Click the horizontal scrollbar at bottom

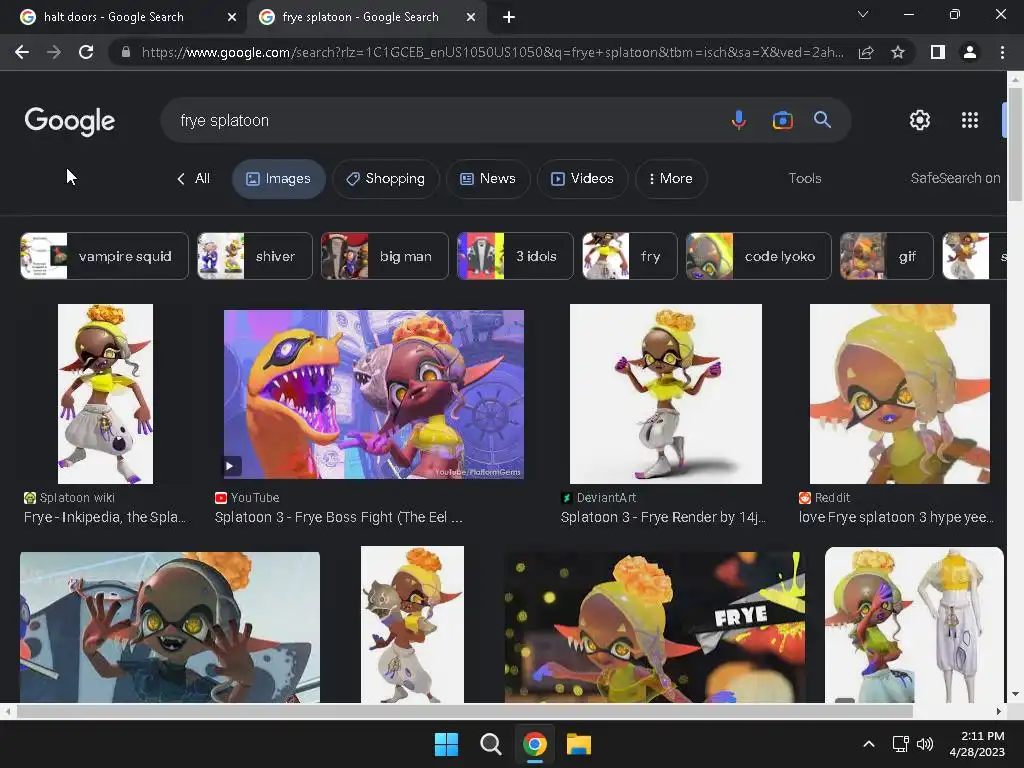click(464, 711)
